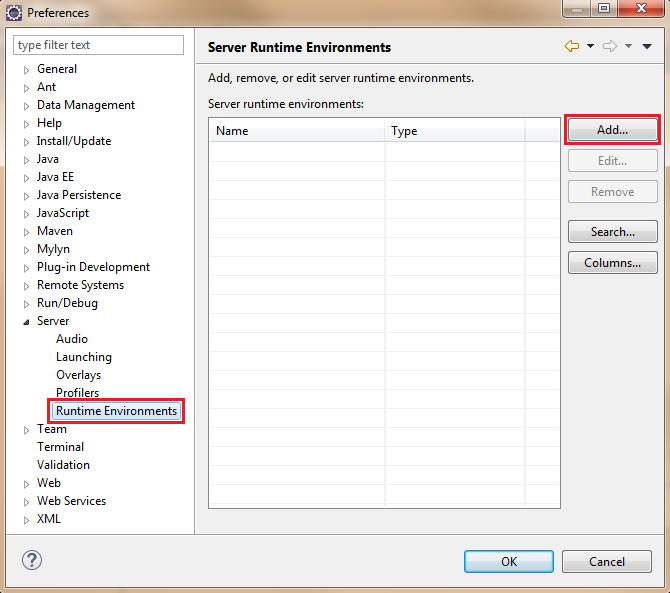Image resolution: width=670 pixels, height=593 pixels.
Task: Expand the Help node arrow
Action: pyautogui.click(x=26, y=124)
